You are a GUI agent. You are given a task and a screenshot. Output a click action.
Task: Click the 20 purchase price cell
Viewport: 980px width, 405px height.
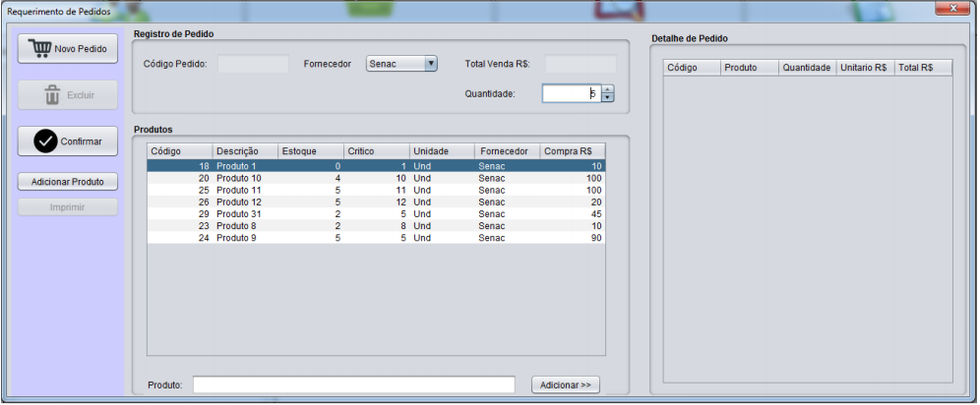596,202
